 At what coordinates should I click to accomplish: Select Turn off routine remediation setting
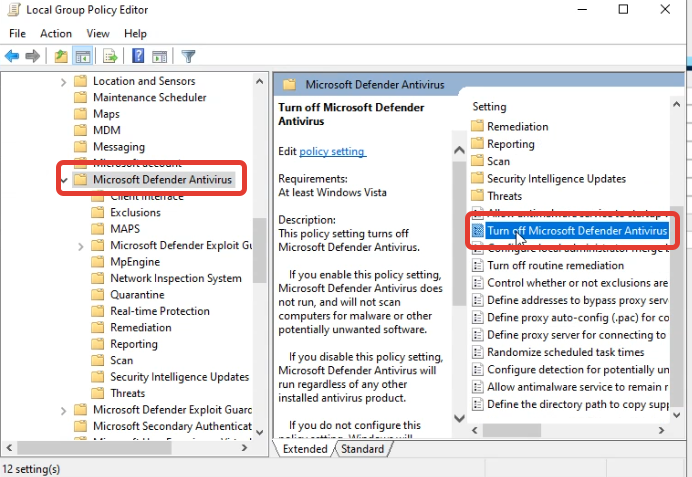tap(555, 265)
